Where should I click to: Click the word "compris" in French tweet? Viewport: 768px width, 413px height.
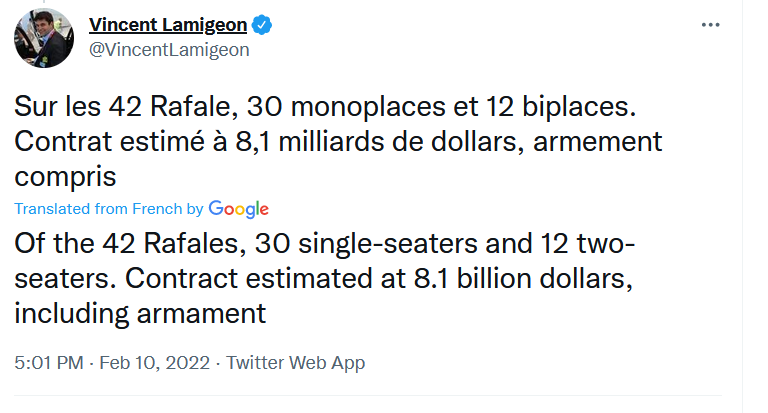click(x=66, y=177)
